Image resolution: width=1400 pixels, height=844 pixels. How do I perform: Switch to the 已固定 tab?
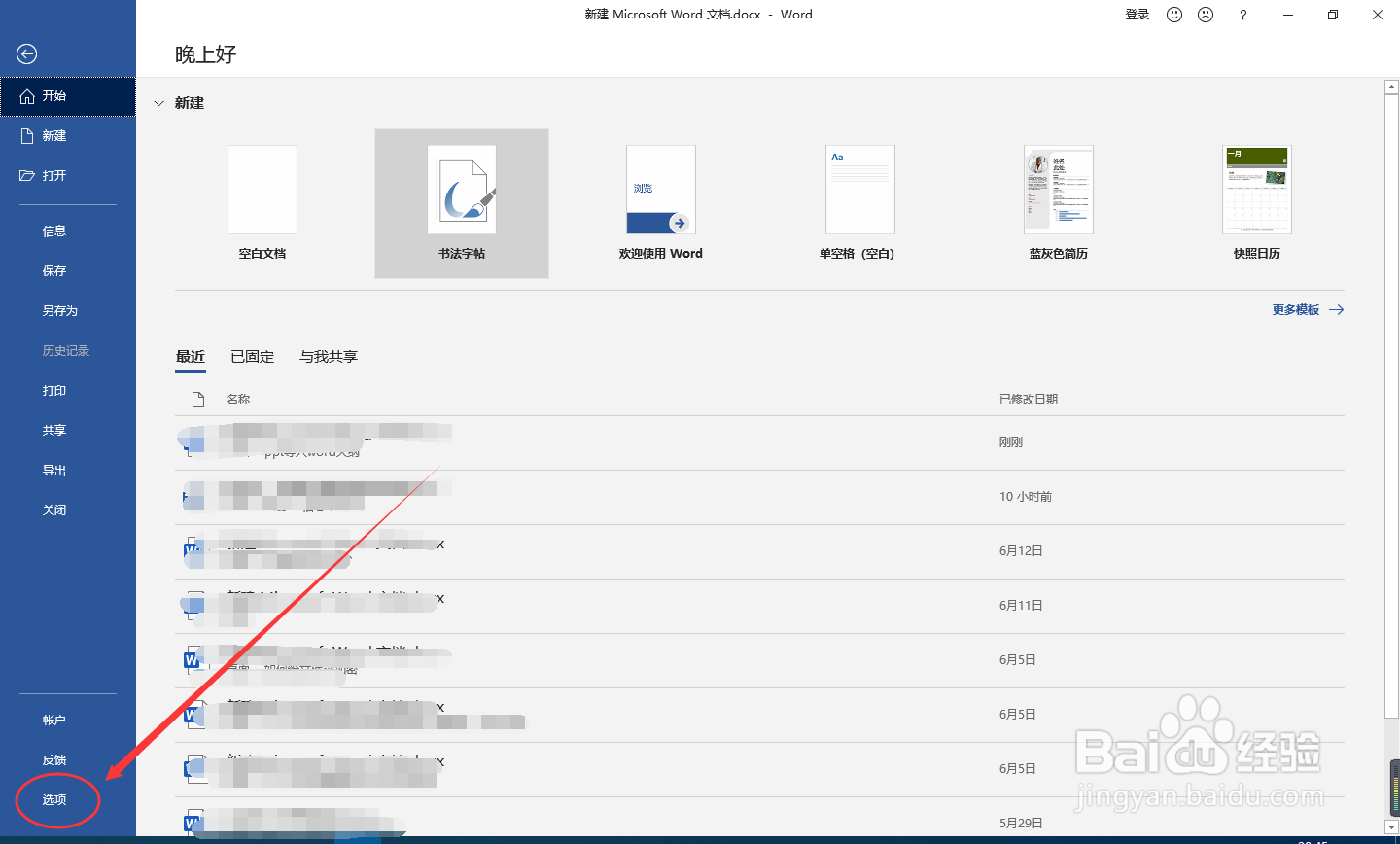click(253, 357)
